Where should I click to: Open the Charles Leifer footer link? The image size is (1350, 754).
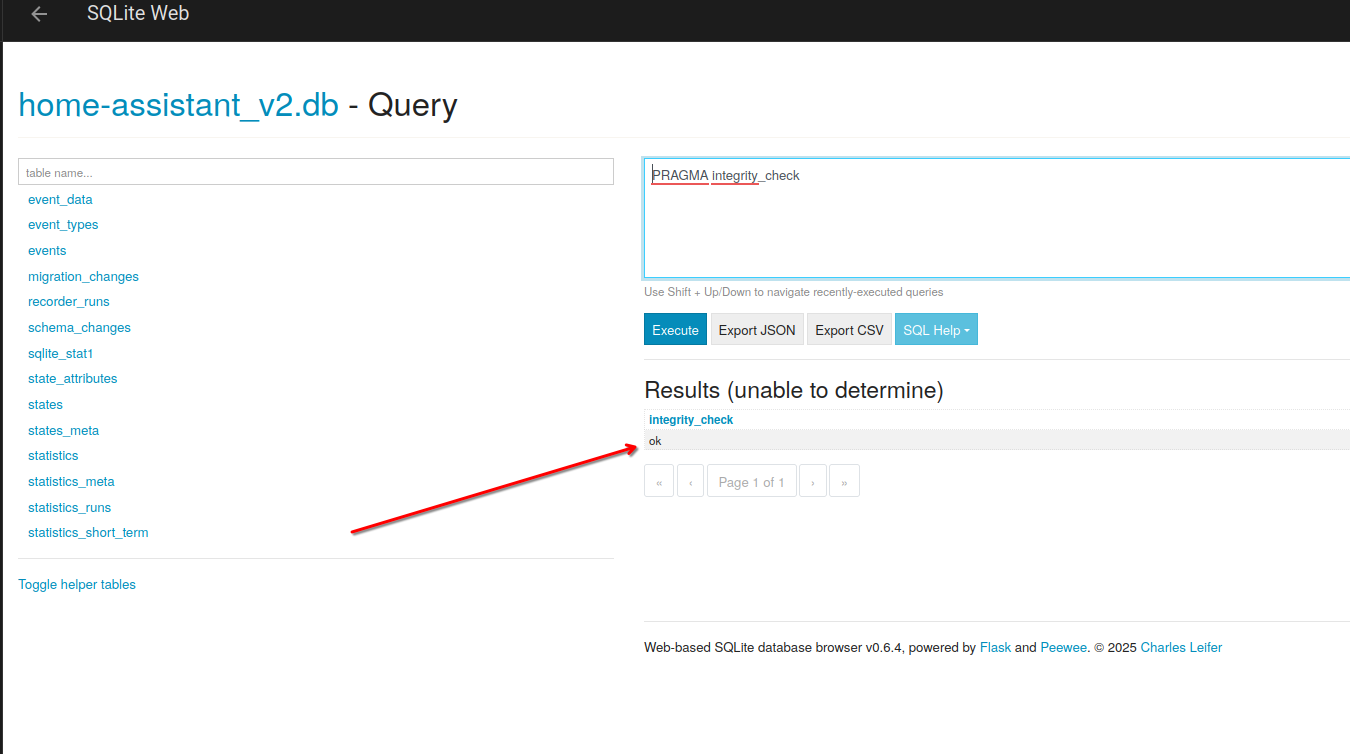point(1181,647)
